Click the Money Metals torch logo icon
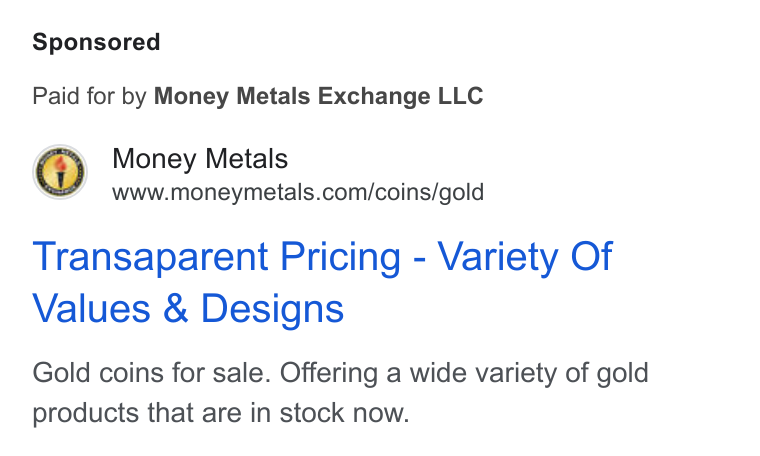 point(60,172)
